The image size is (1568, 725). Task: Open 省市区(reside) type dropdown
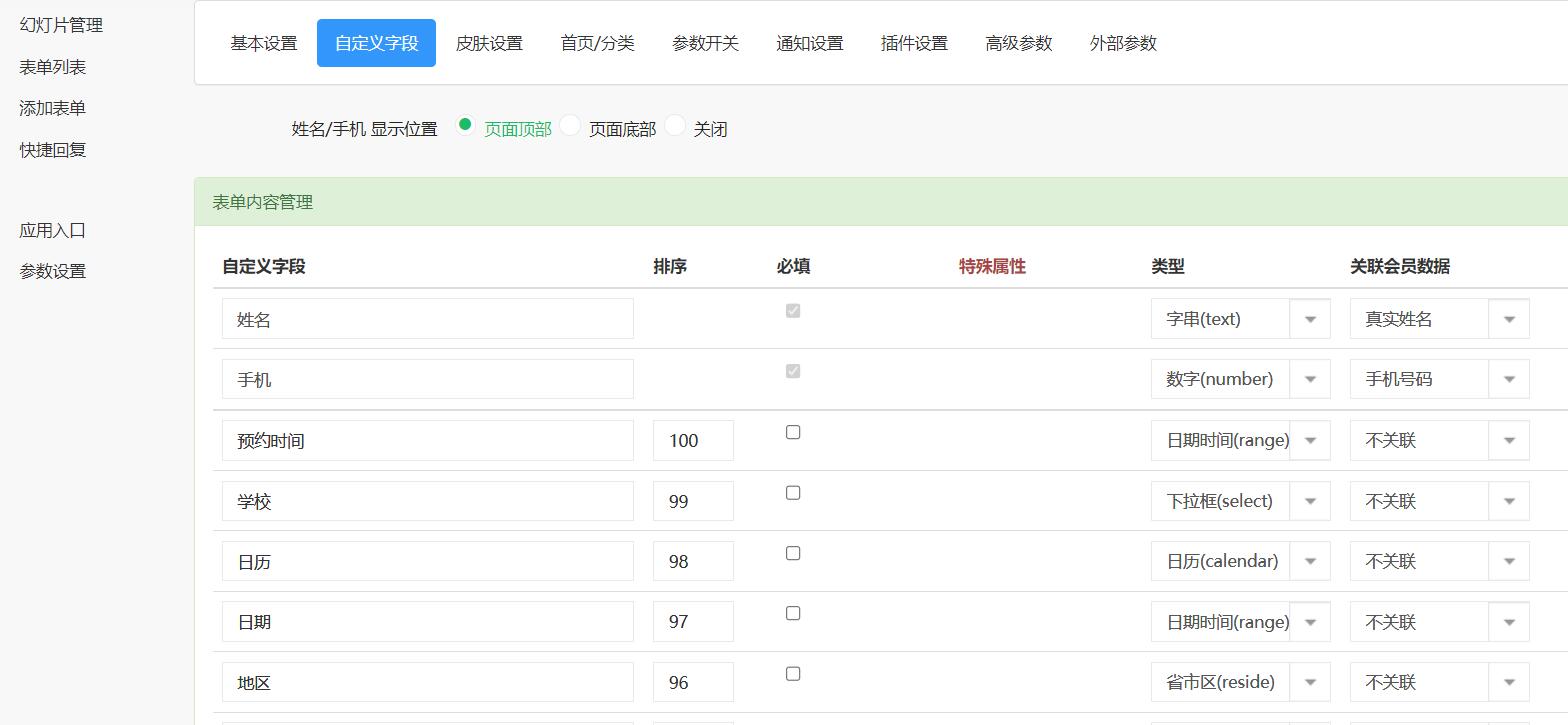pos(1241,682)
